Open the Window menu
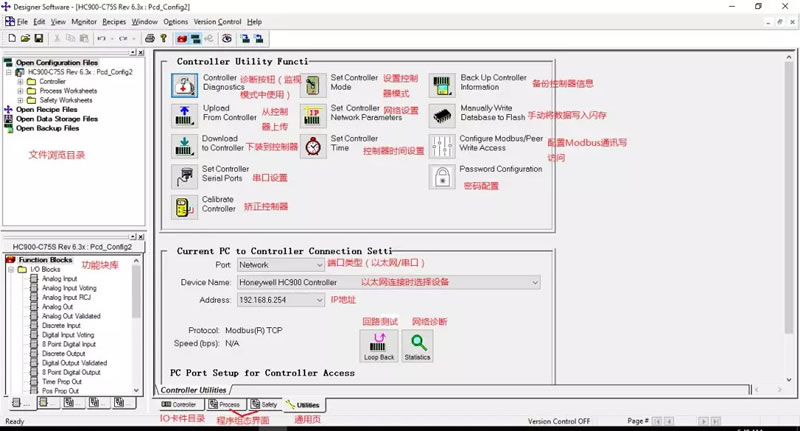800x431 pixels. pos(145,21)
